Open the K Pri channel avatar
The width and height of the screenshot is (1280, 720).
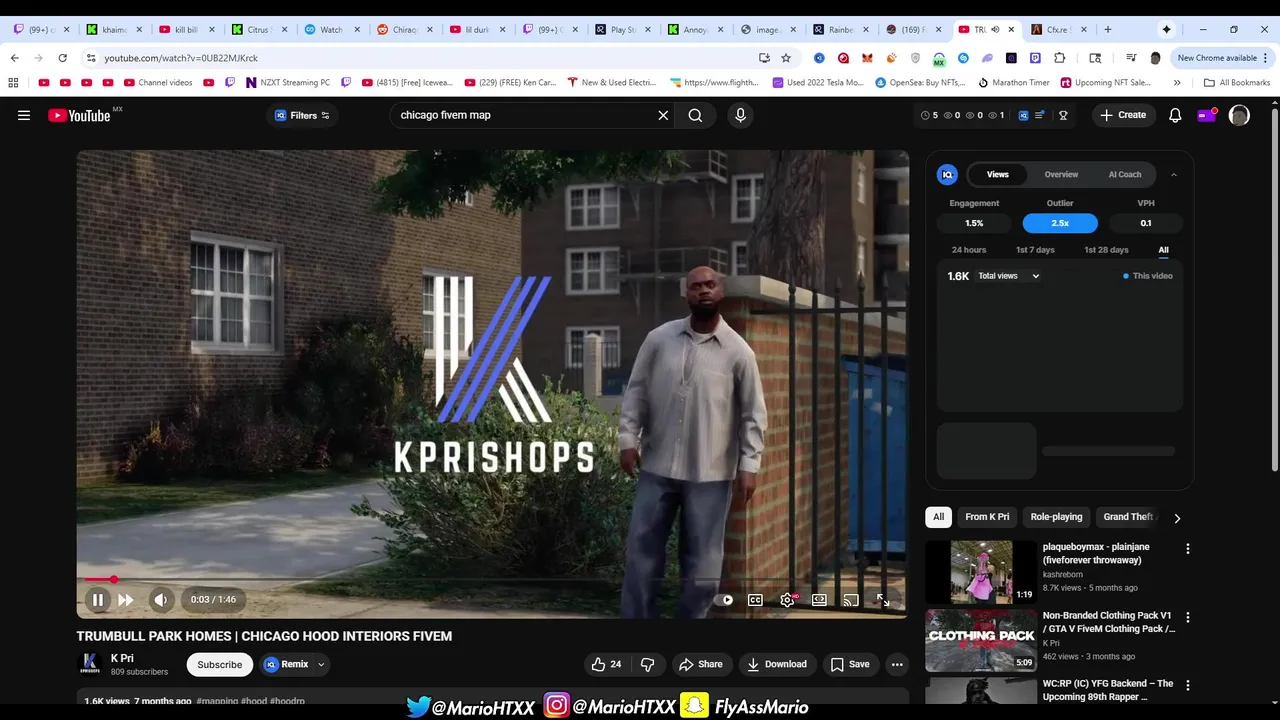coord(89,664)
